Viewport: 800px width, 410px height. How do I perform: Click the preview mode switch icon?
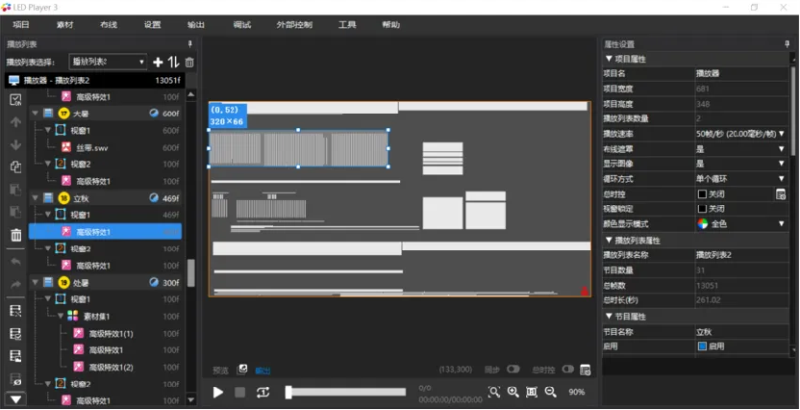pyautogui.click(x=242, y=369)
